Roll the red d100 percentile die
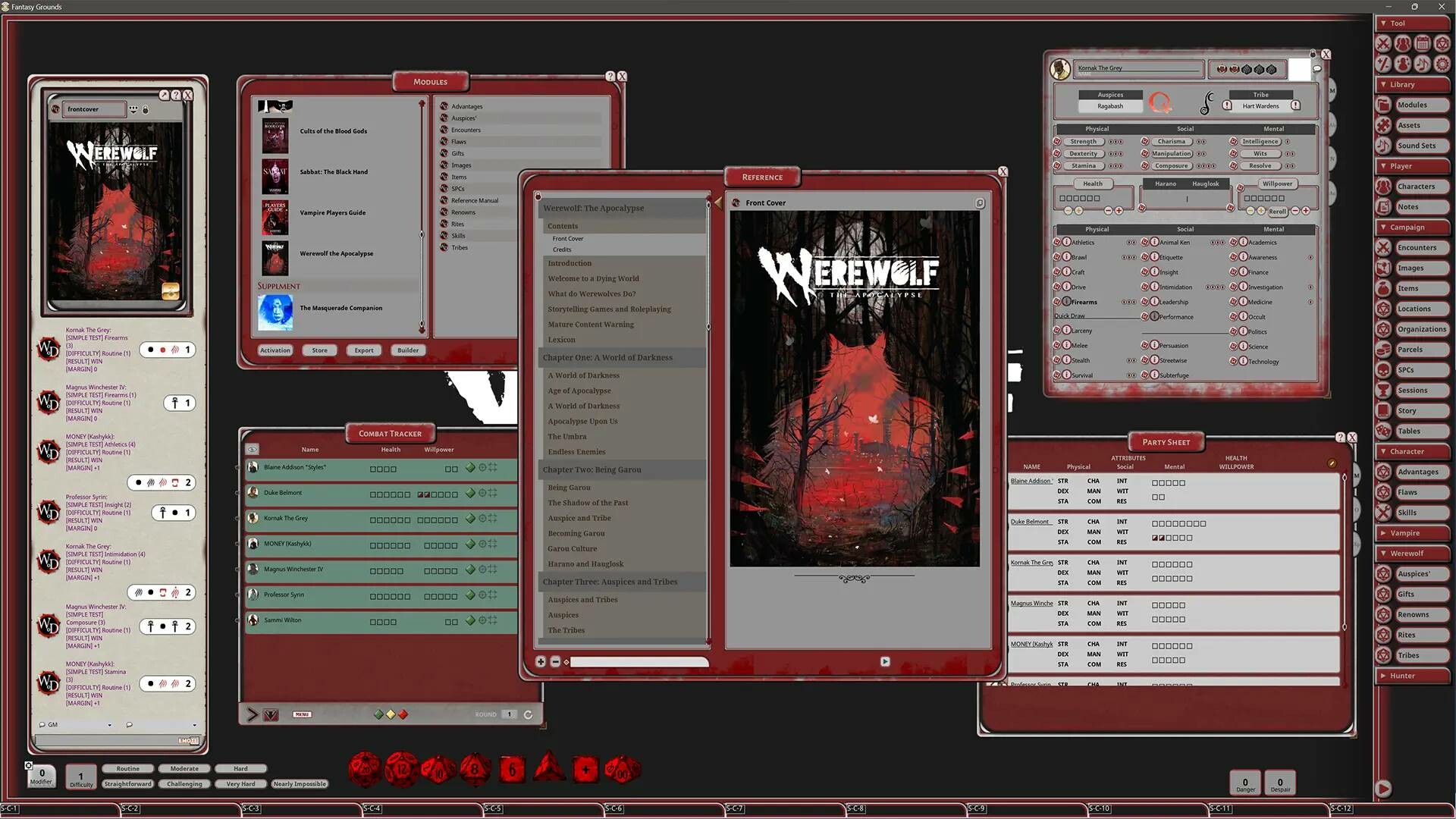 point(620,769)
